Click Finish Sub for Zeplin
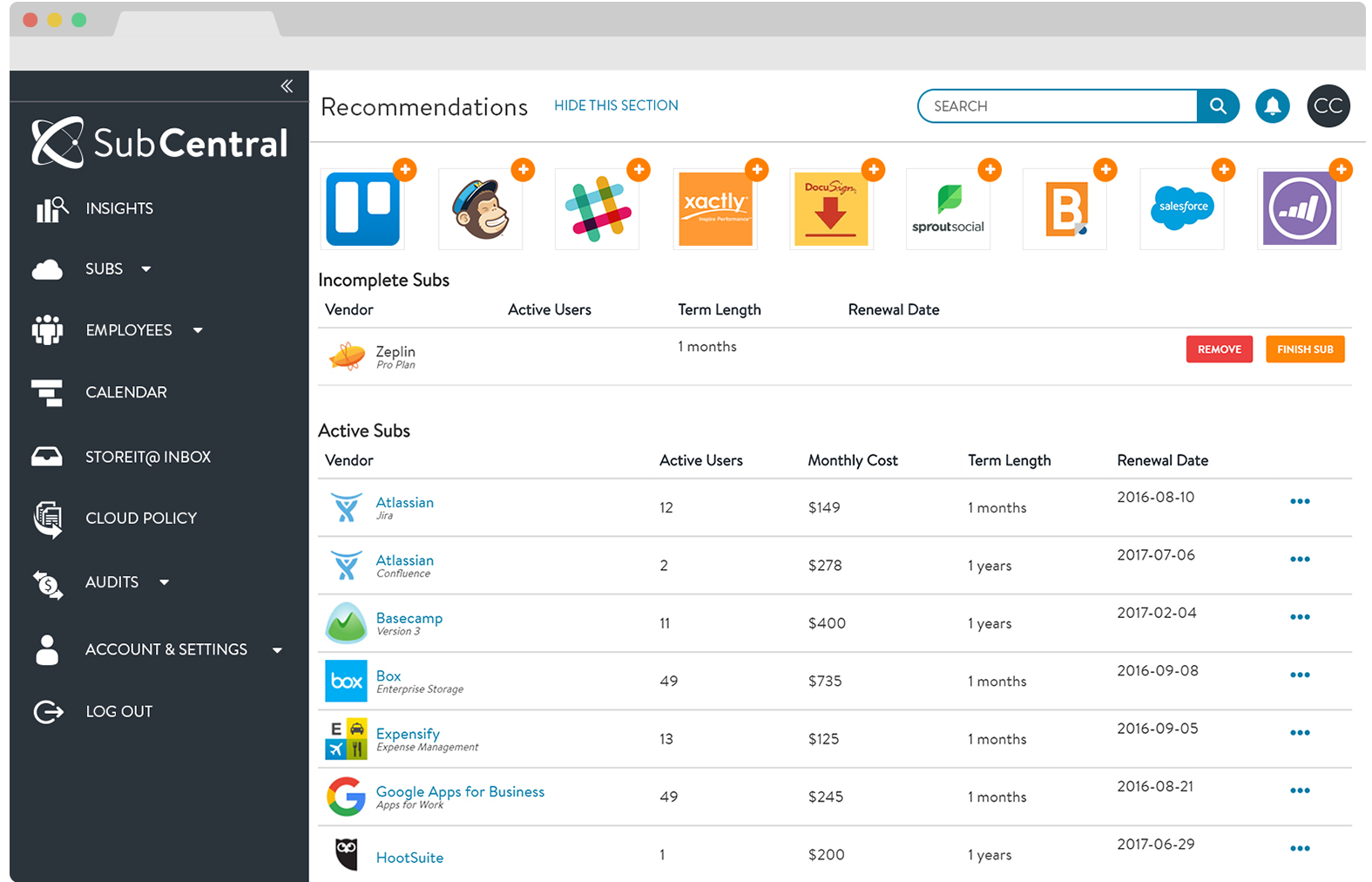This screenshot has width=1372, height=882. [1305, 349]
